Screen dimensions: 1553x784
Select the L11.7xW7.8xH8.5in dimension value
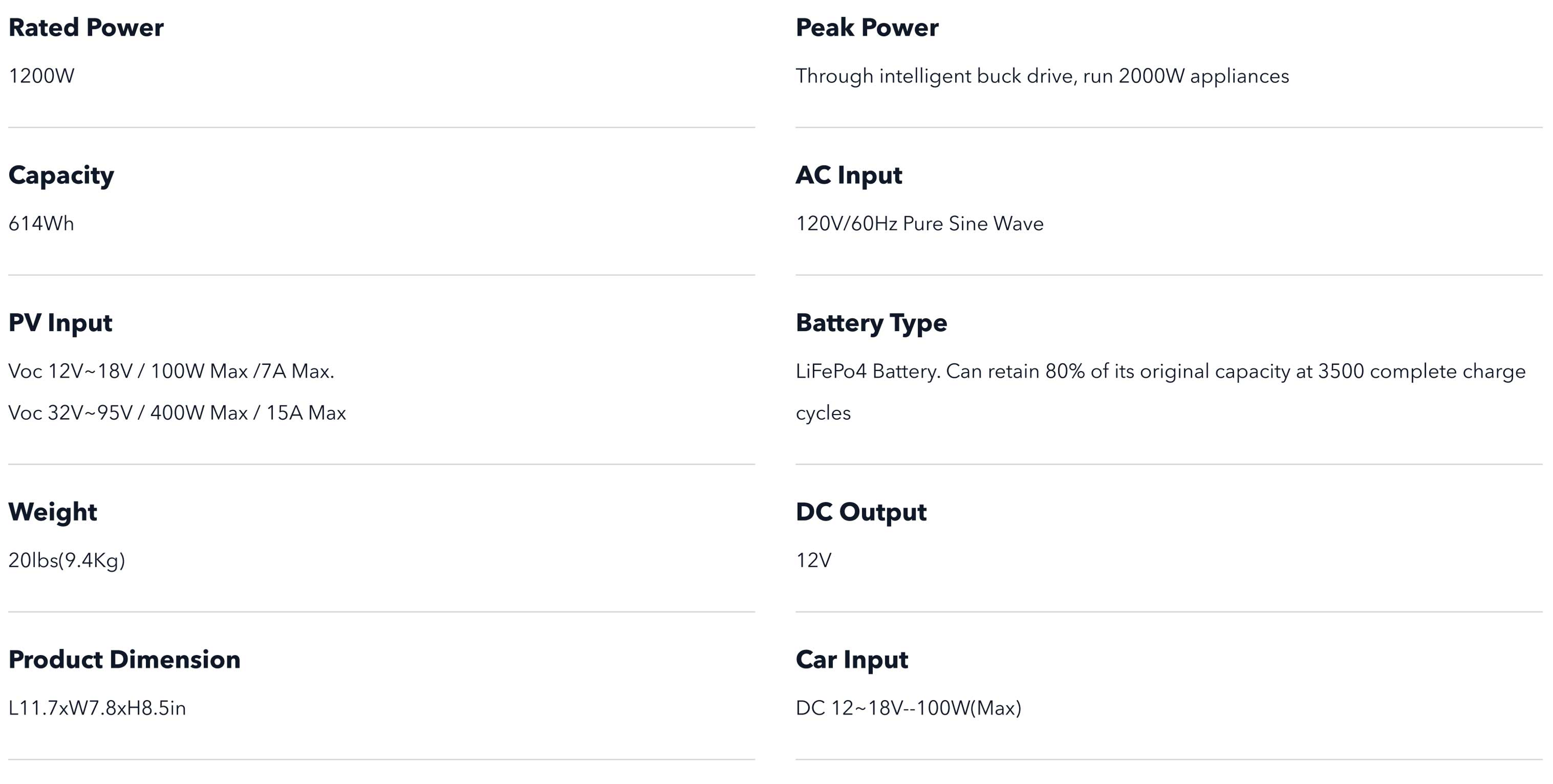pyautogui.click(x=97, y=708)
